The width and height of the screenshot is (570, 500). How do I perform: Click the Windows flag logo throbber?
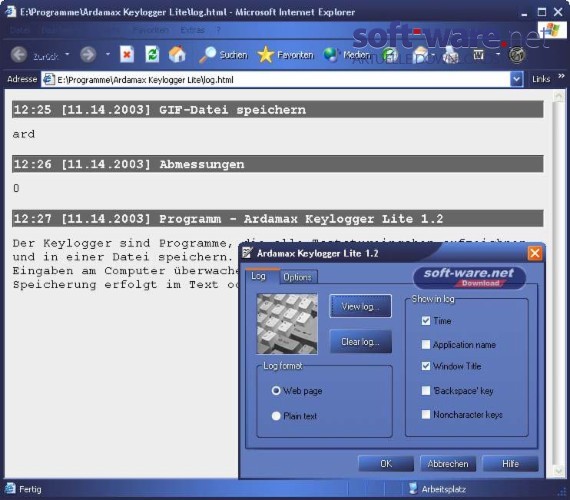pyautogui.click(x=551, y=30)
